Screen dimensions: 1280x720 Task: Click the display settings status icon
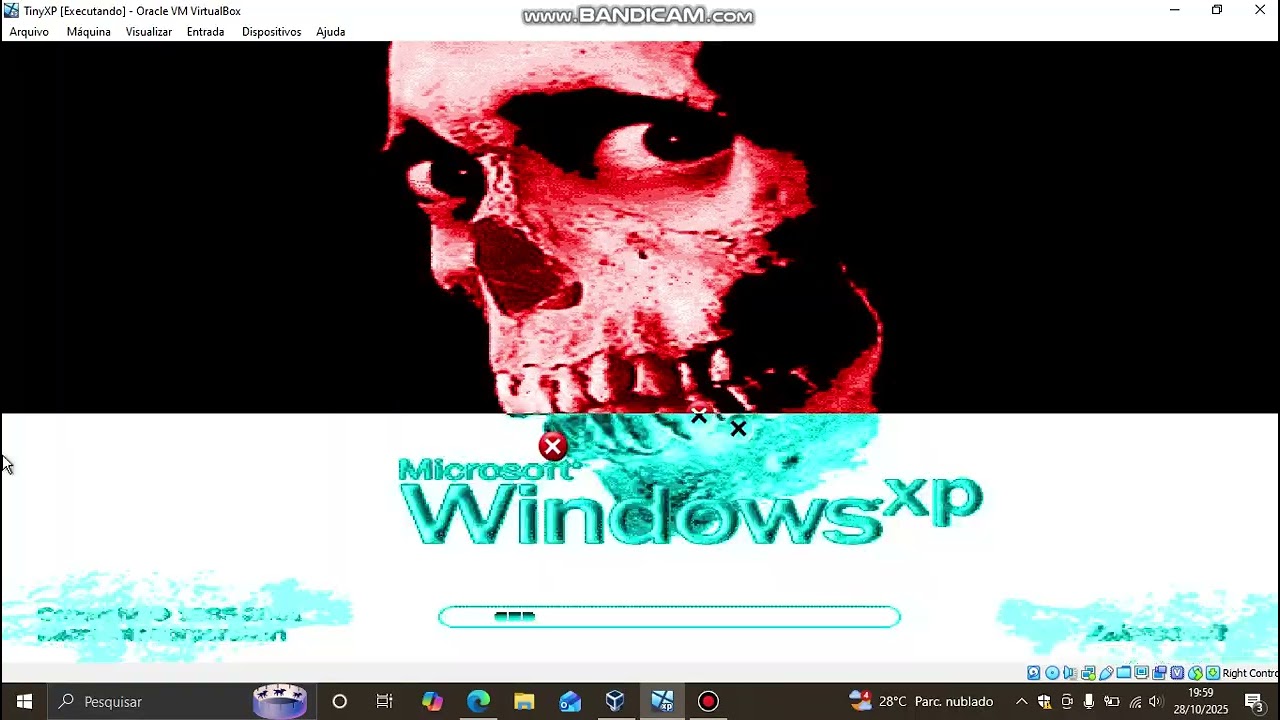(1141, 673)
